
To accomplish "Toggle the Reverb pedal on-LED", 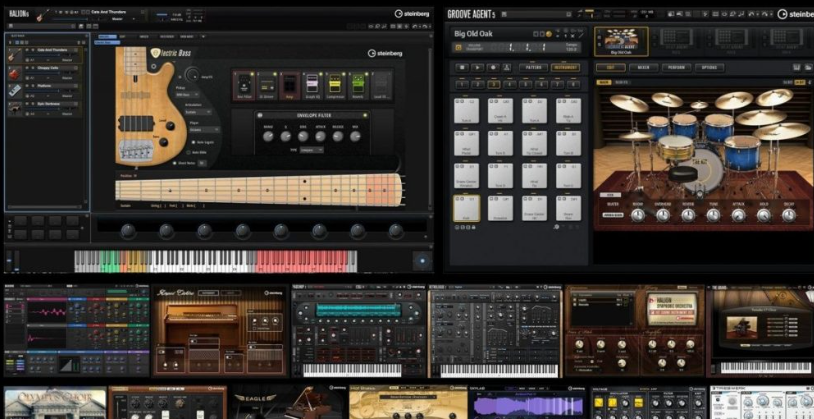I will [x=367, y=75].
